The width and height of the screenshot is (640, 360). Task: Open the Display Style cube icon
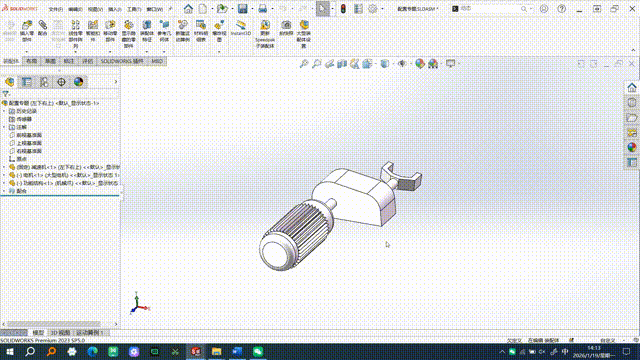click(x=384, y=64)
